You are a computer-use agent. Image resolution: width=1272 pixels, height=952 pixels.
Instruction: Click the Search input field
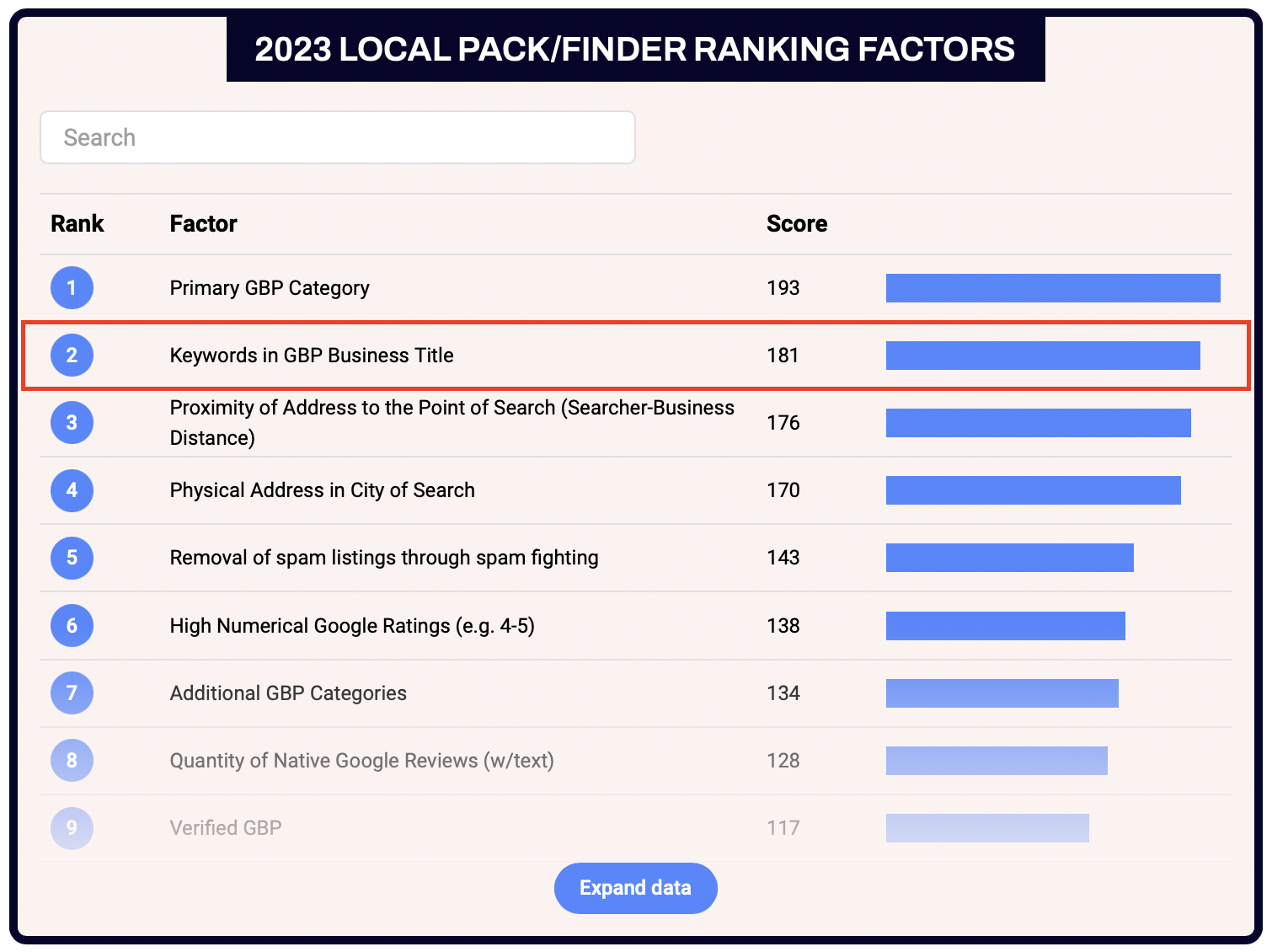(337, 137)
